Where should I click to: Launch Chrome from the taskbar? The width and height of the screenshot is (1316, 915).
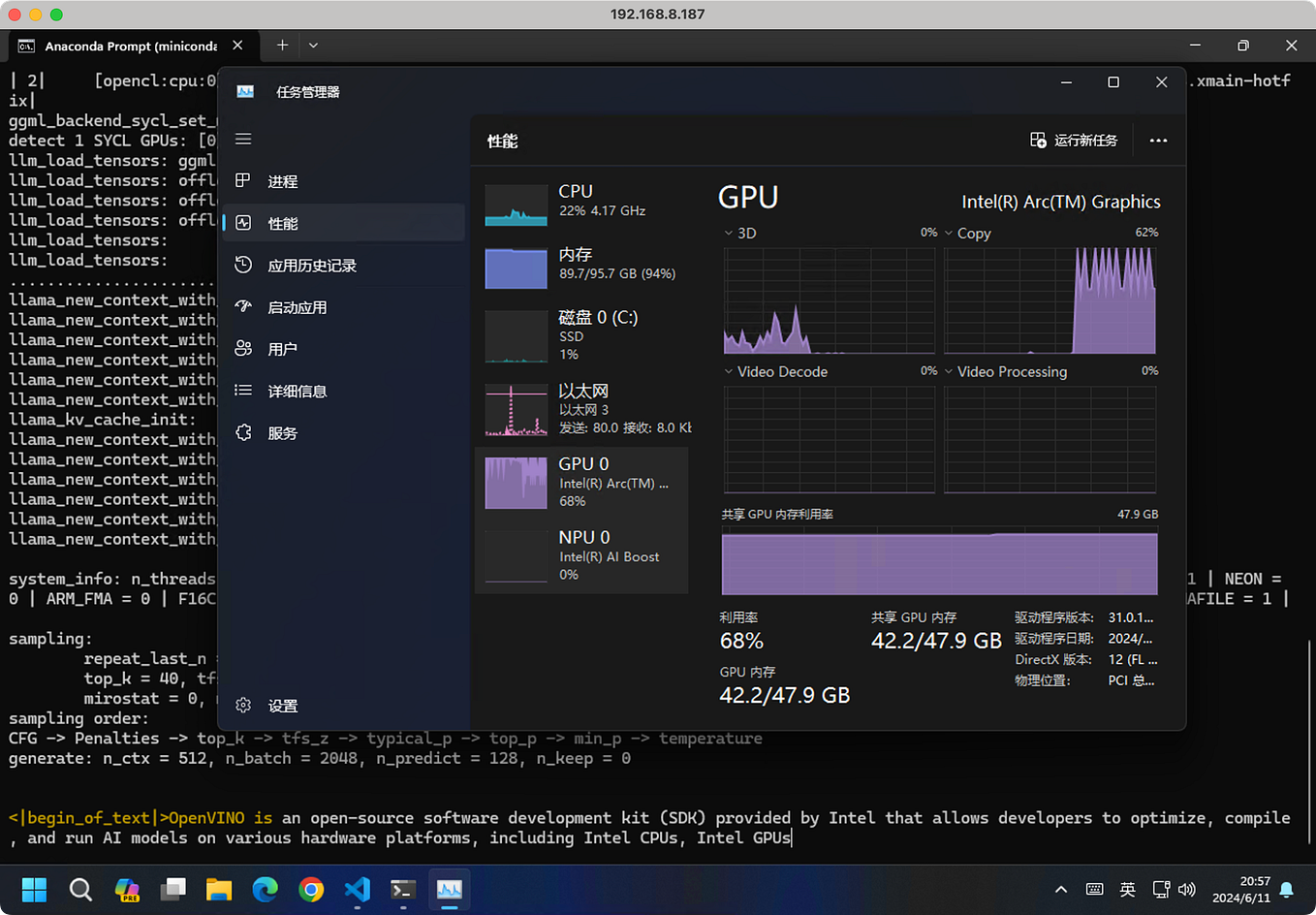click(309, 889)
